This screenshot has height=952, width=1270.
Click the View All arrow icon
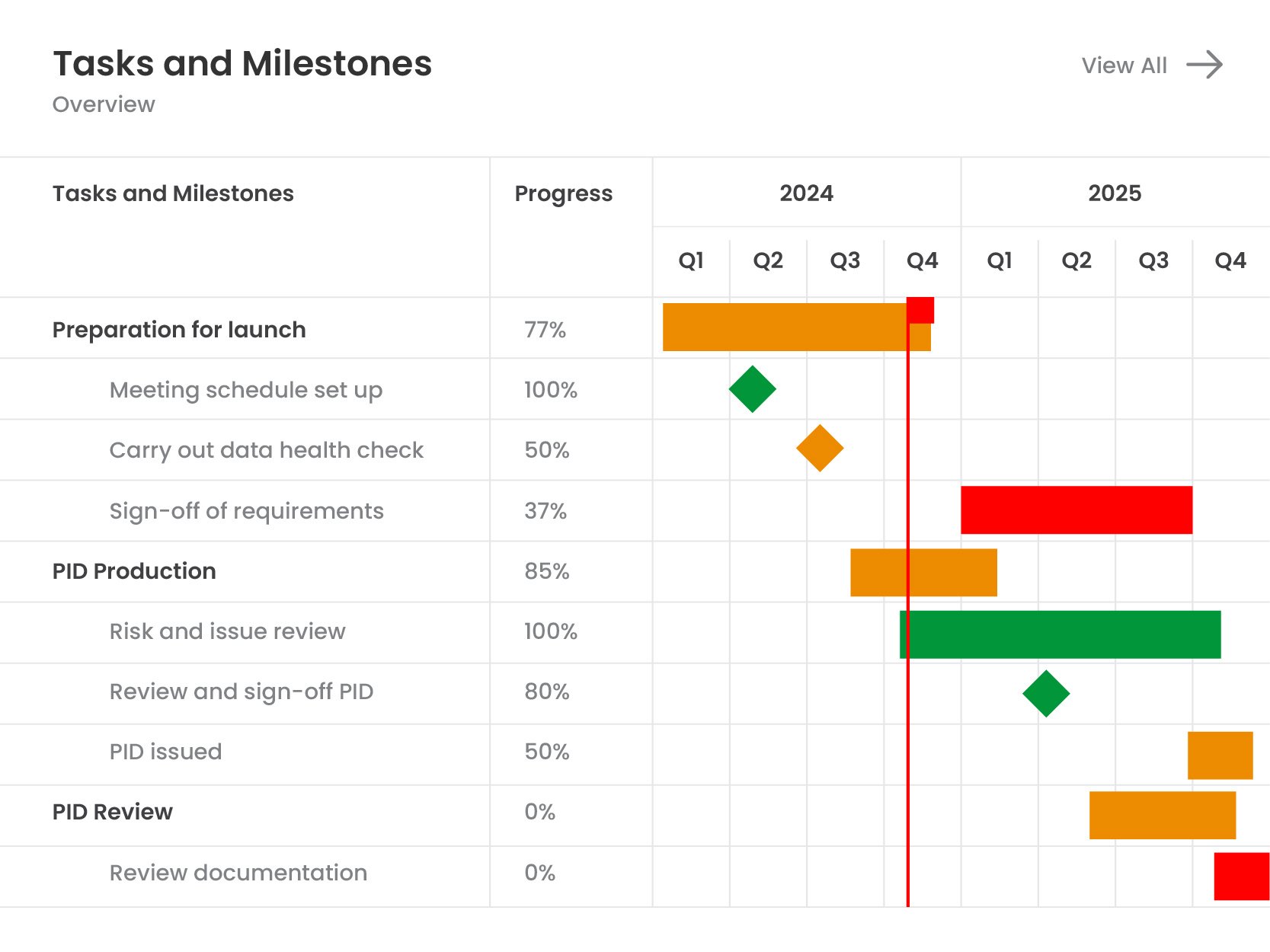coord(1204,65)
